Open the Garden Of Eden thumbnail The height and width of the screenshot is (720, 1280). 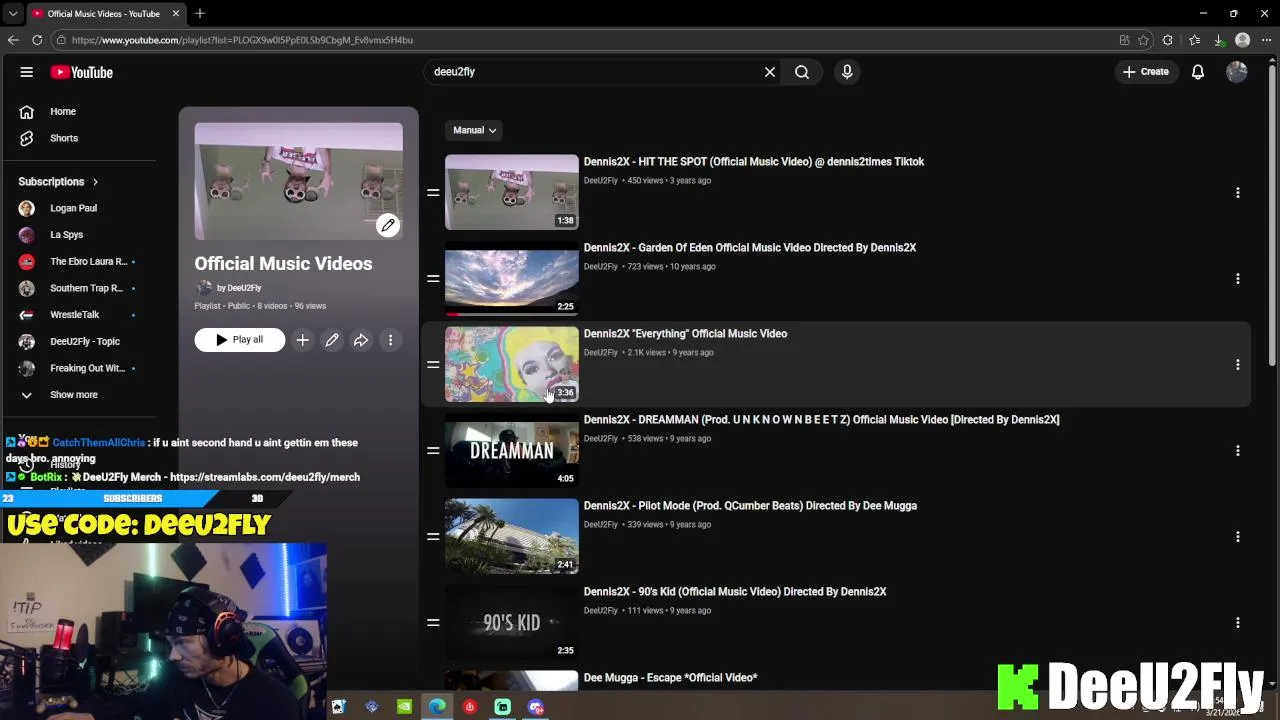pyautogui.click(x=512, y=278)
